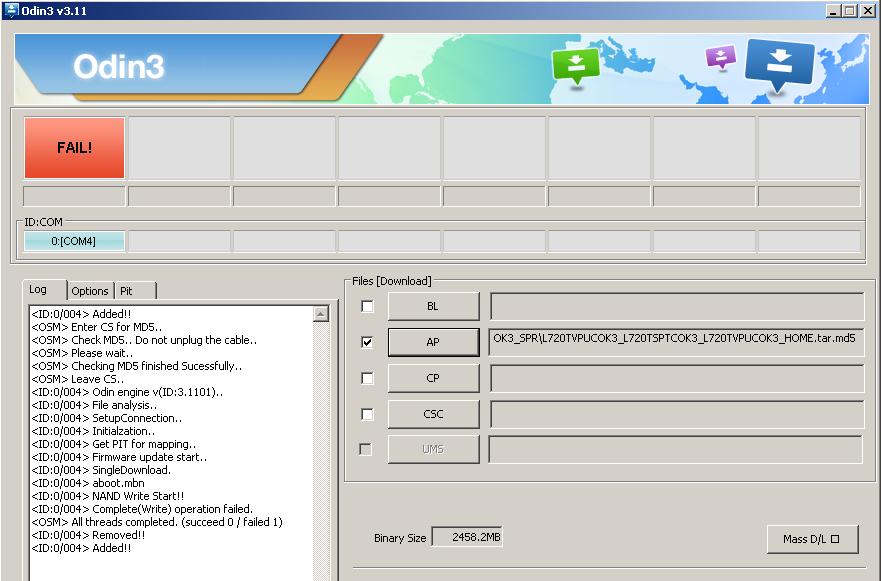Screen dimensions: 881x581
Task: Click the 0:[COM4] port indicator
Action: [x=74, y=241]
